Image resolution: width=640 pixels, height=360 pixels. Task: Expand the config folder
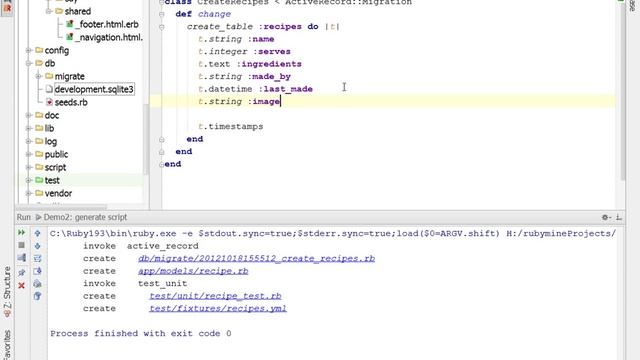click(x=29, y=50)
